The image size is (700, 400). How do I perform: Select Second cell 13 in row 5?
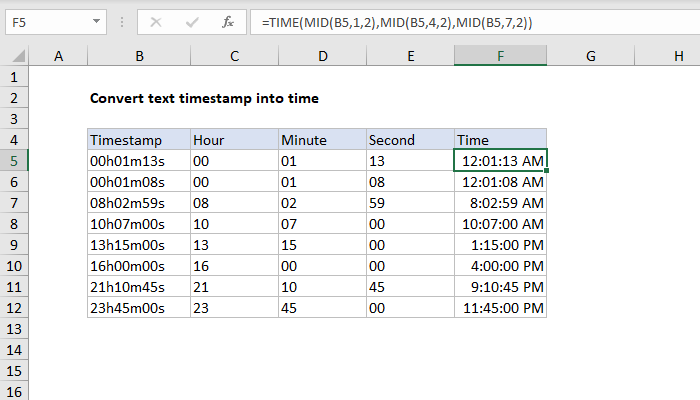pos(410,161)
